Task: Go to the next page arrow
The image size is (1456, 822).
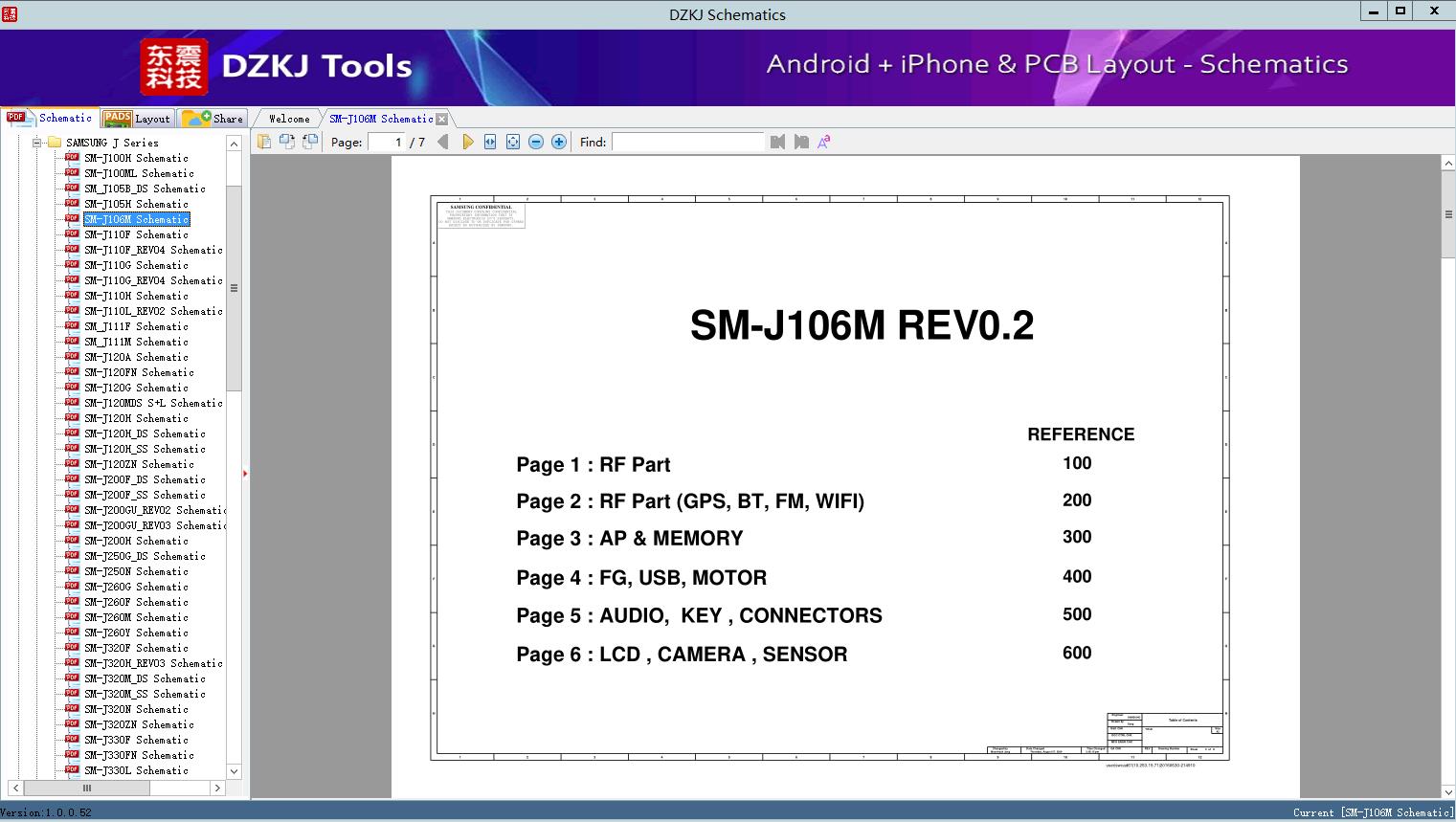Action: [467, 142]
